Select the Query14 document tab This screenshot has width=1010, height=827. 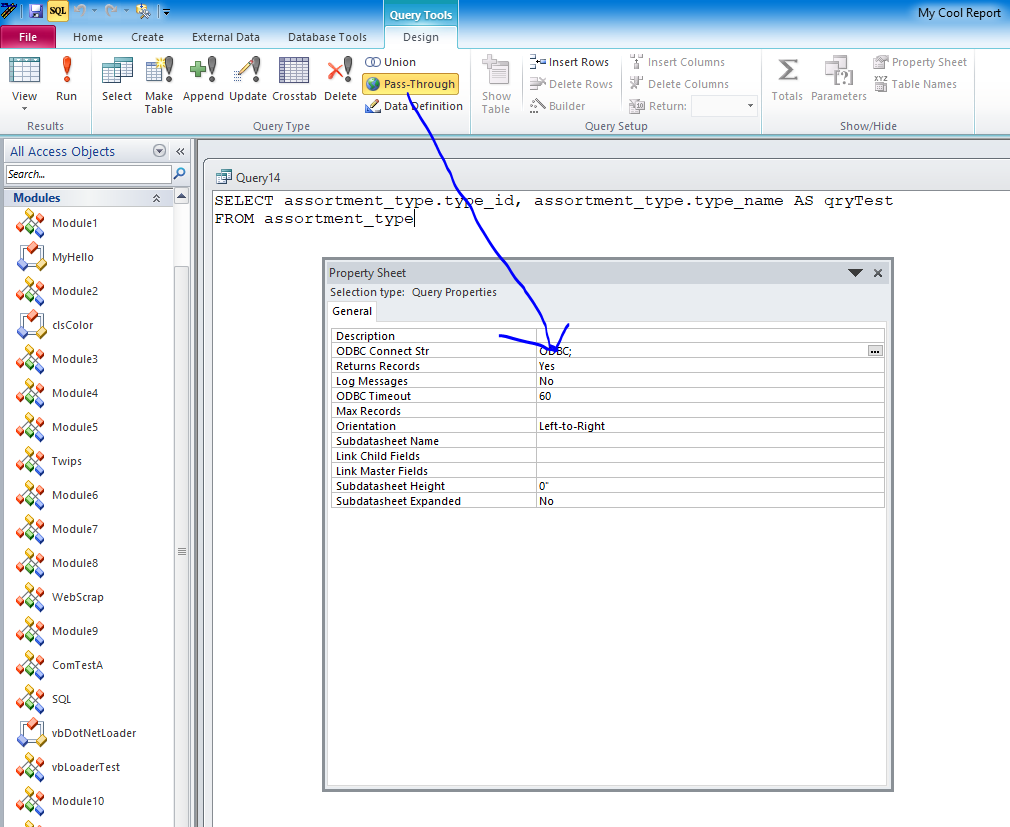(x=249, y=177)
